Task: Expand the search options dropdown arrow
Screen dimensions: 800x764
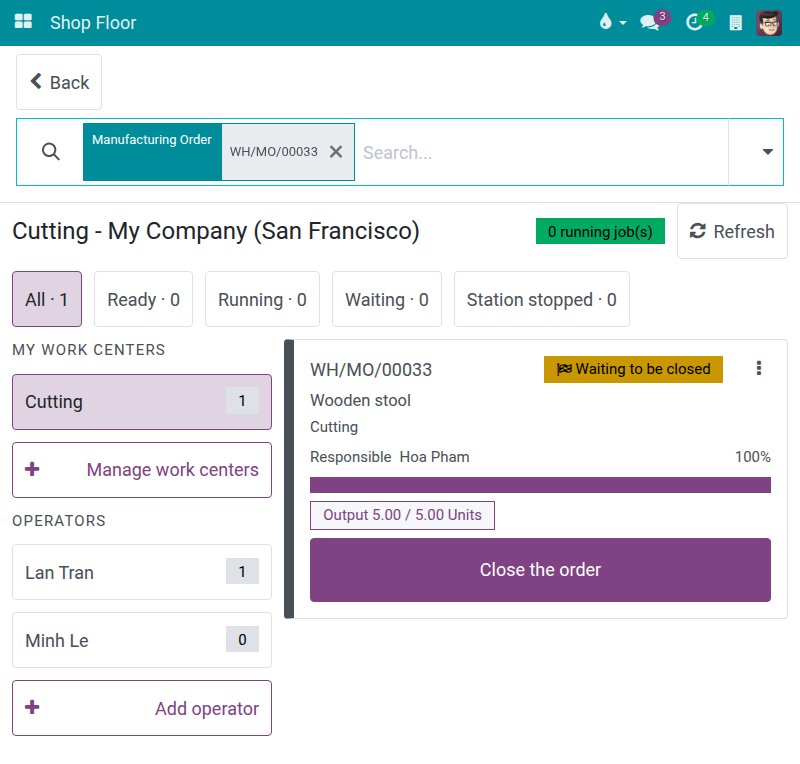Action: (767, 152)
